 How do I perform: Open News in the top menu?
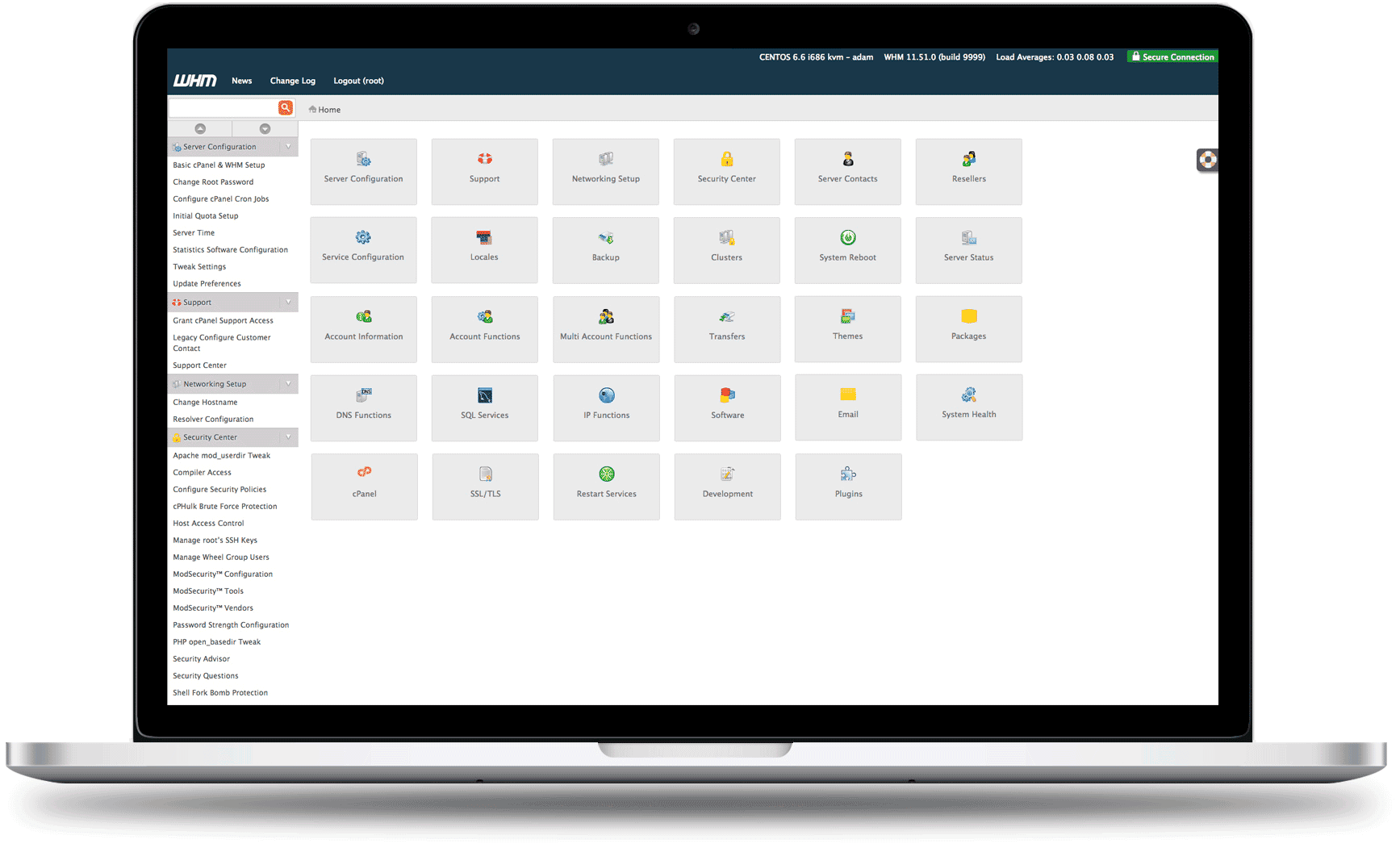(x=241, y=81)
